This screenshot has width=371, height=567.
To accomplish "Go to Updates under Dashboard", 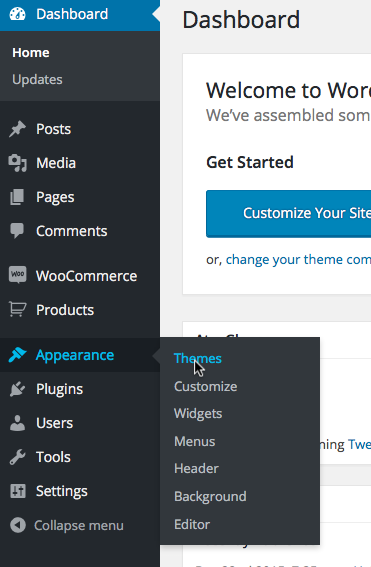I will (x=37, y=80).
